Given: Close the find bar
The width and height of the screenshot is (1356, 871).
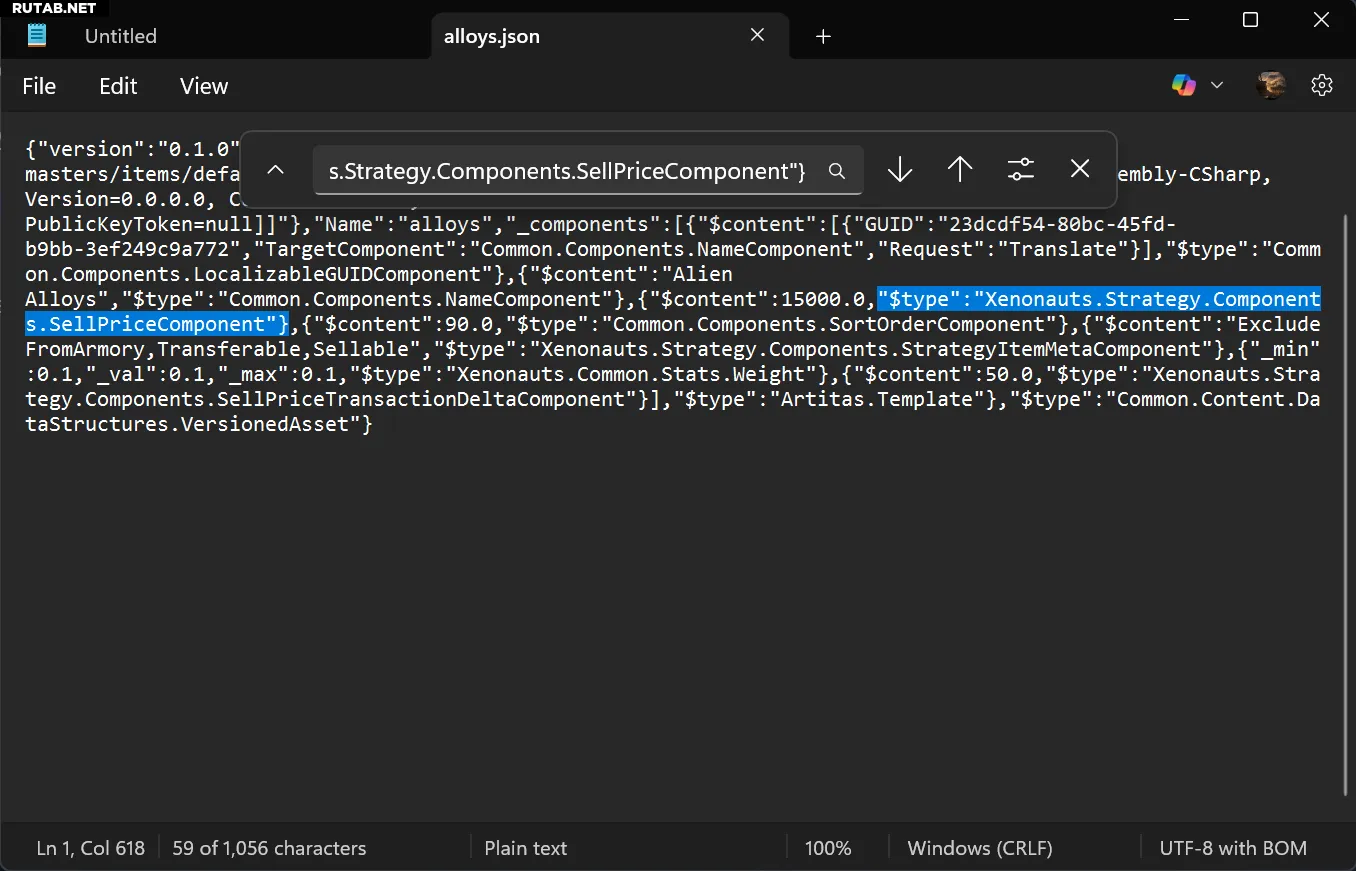Looking at the screenshot, I should pyautogui.click(x=1080, y=170).
